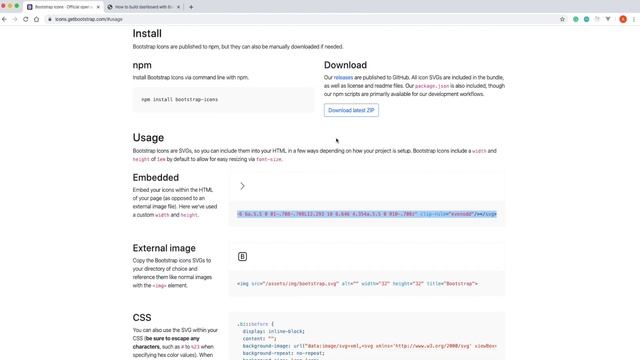Click the lock icon in address bar

pos(50,19)
